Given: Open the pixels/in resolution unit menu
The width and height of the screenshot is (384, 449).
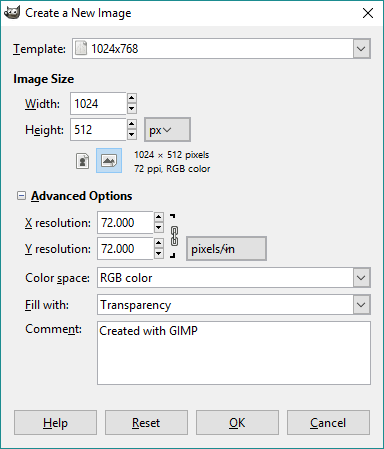Looking at the screenshot, I should [226, 249].
